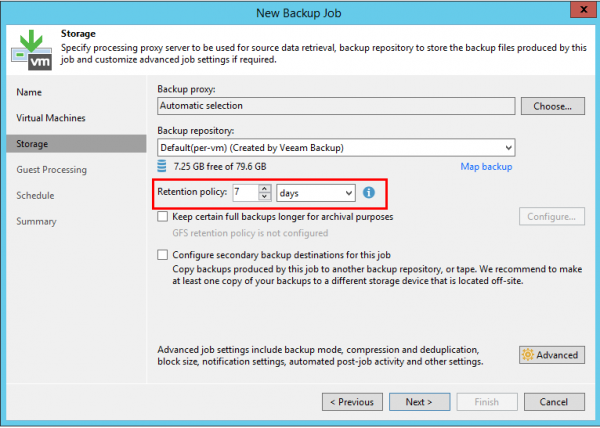The image size is (600, 428).
Task: Decrease retention policy value with down arrow
Action: [x=264, y=196]
